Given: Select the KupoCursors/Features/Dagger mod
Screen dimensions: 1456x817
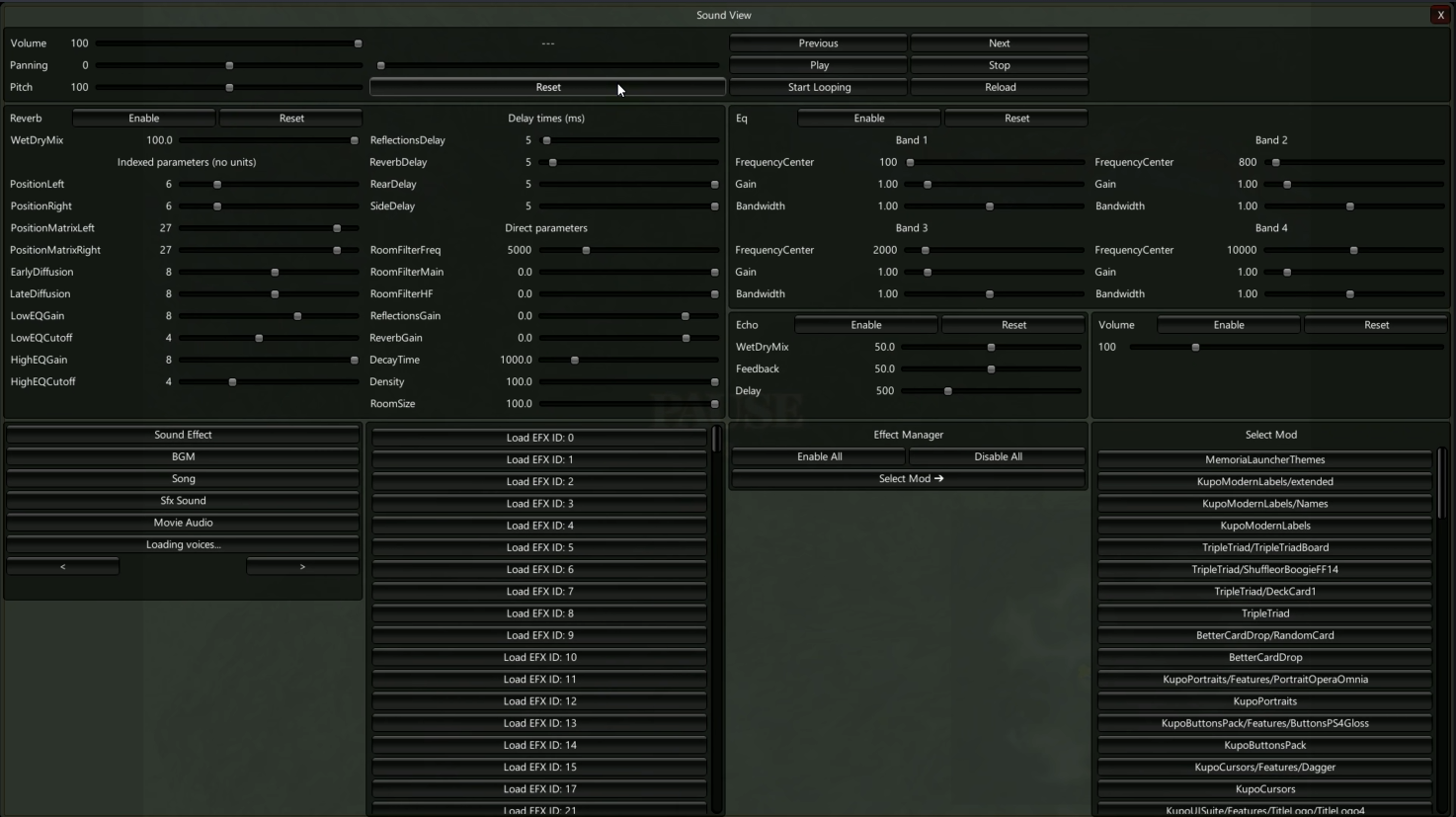Looking at the screenshot, I should pos(1264,768).
